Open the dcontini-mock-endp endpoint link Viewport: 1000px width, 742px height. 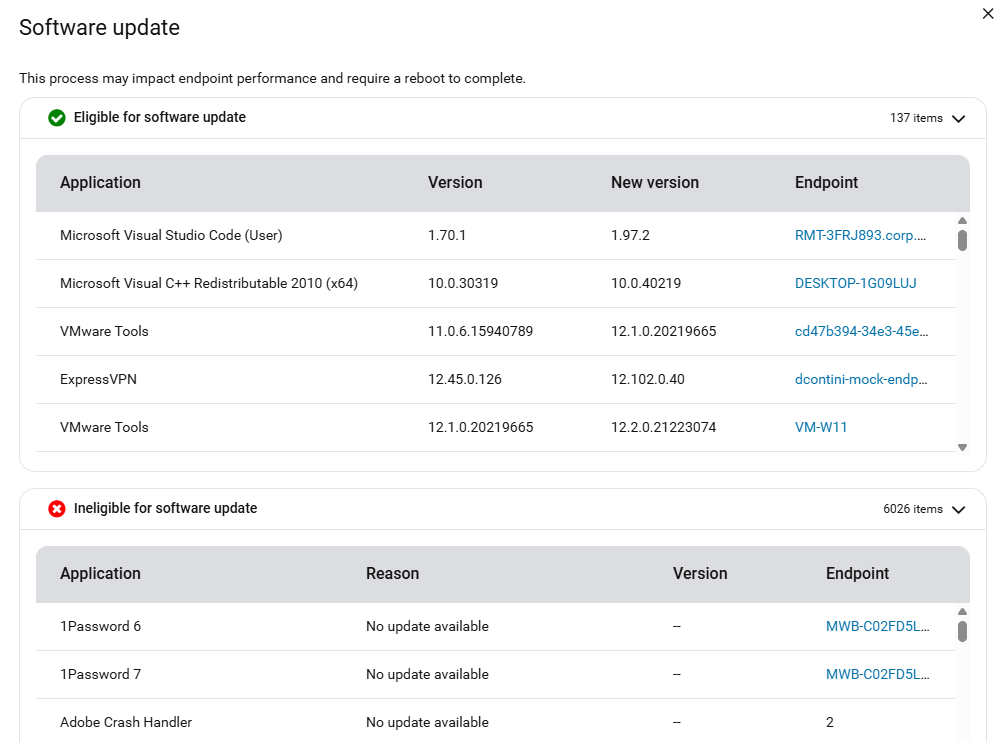[x=861, y=379]
